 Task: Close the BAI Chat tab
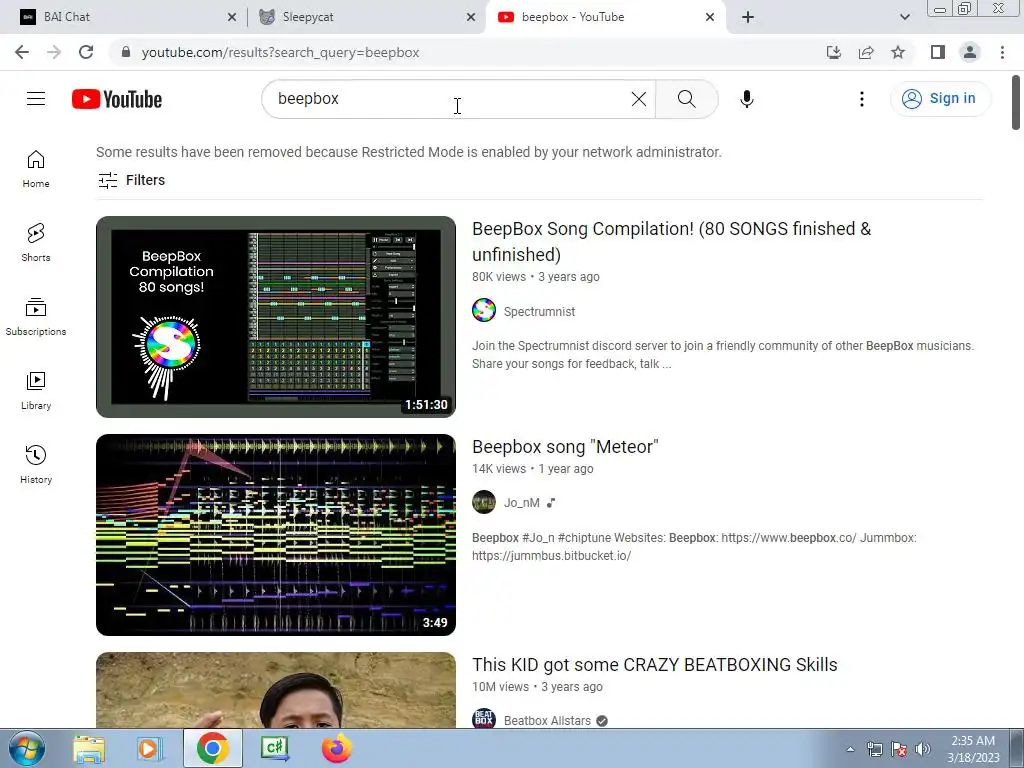tap(232, 18)
